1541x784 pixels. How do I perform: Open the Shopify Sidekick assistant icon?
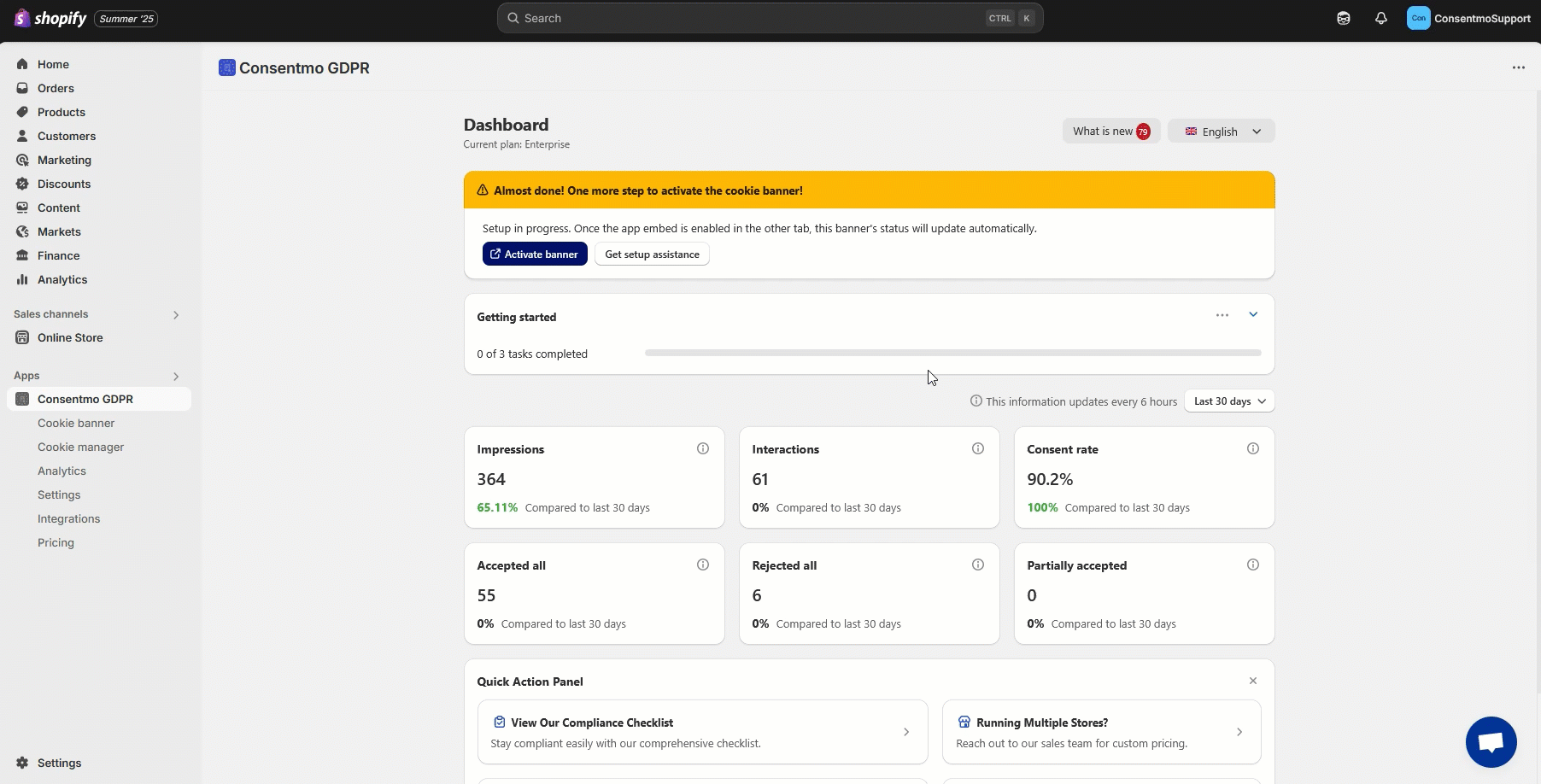coord(1344,18)
